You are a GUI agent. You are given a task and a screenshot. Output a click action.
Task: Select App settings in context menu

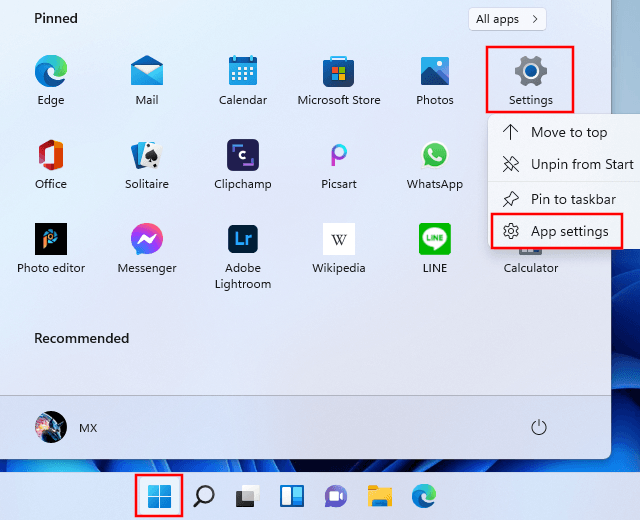click(x=557, y=231)
